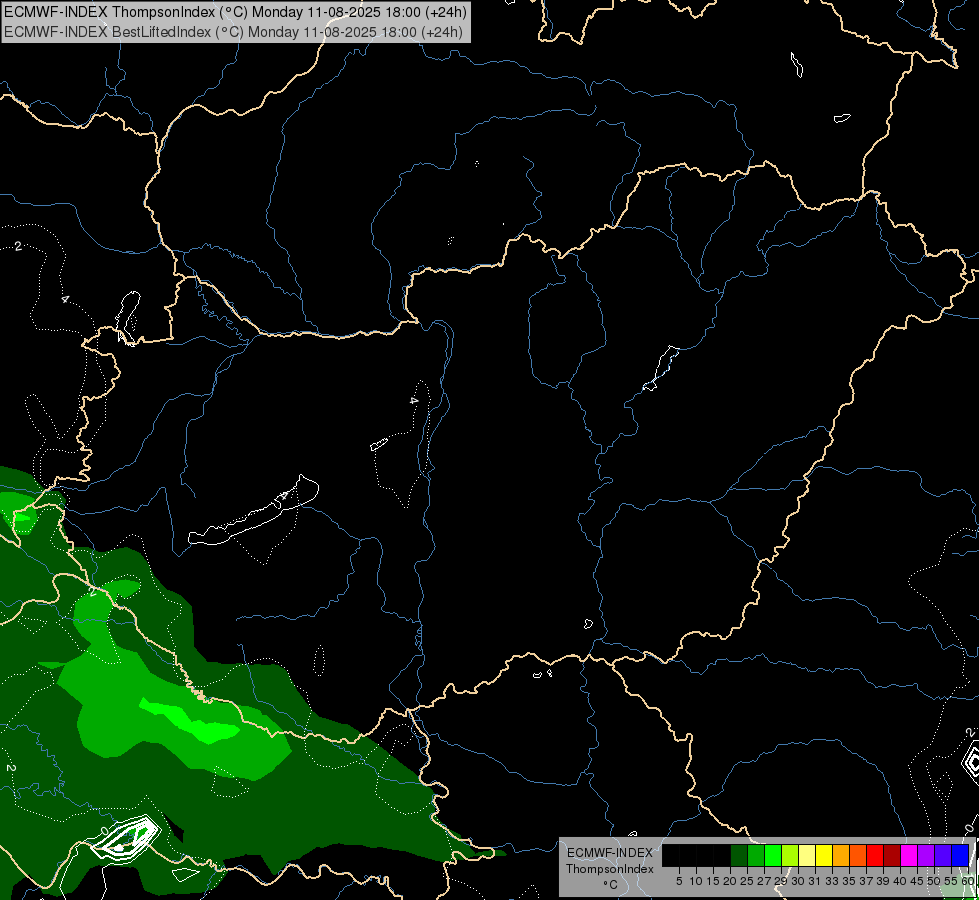Select the blue 55–60 legend swatch
979x900 pixels.
pyautogui.click(x=960, y=855)
